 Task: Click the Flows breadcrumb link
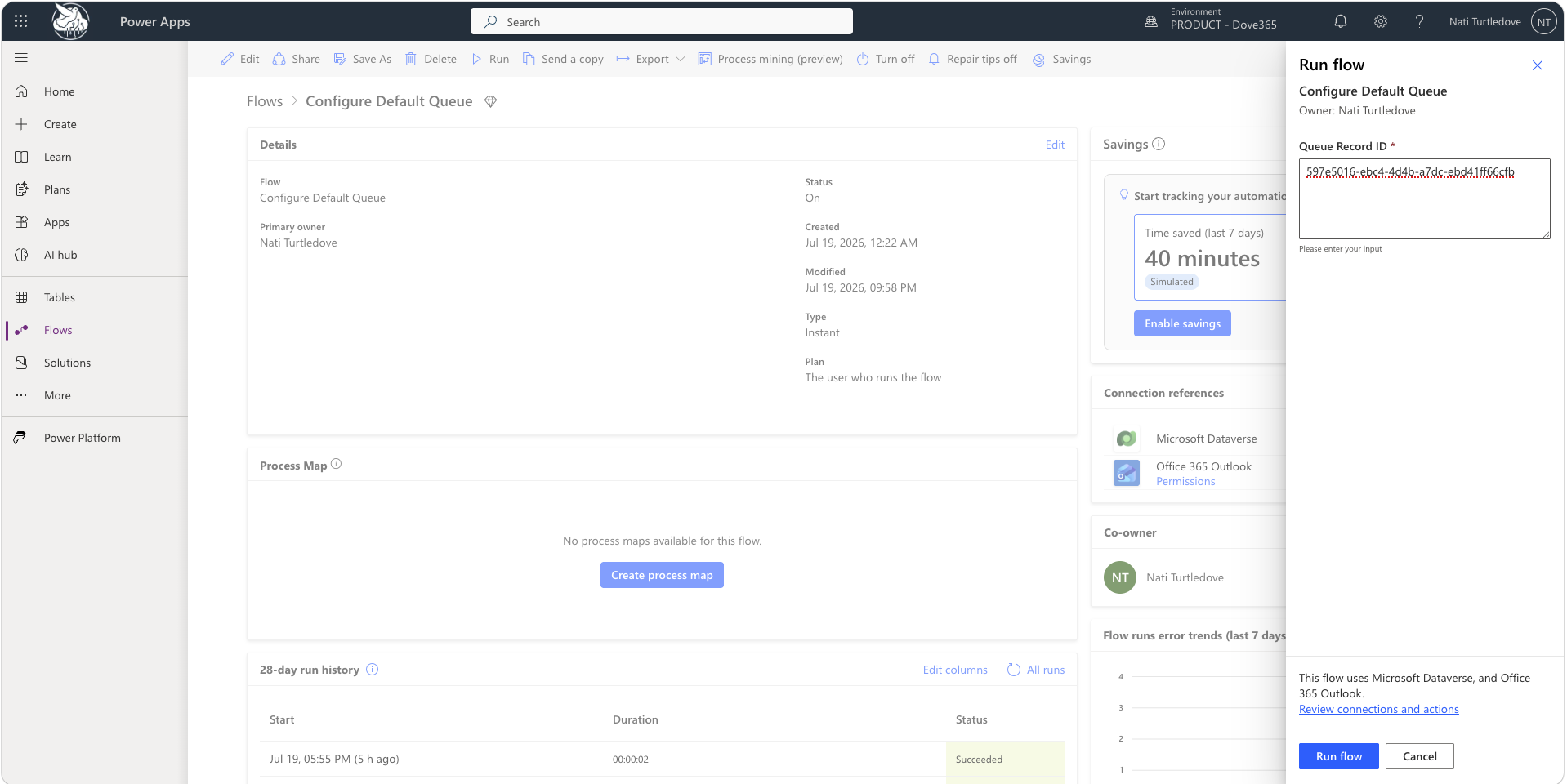[x=265, y=101]
